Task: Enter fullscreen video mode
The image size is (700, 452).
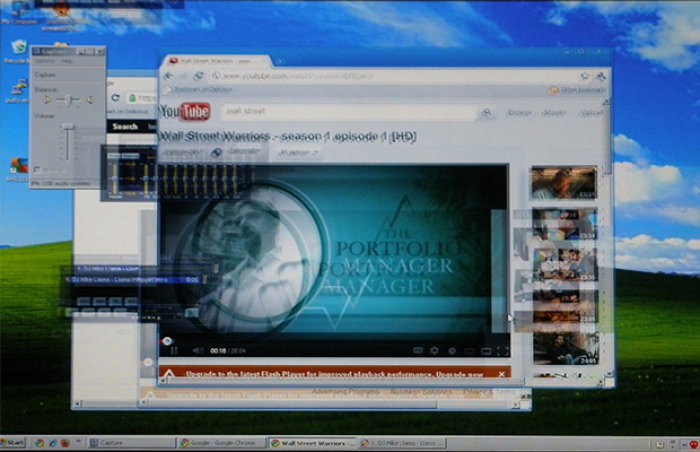Action: coord(503,352)
